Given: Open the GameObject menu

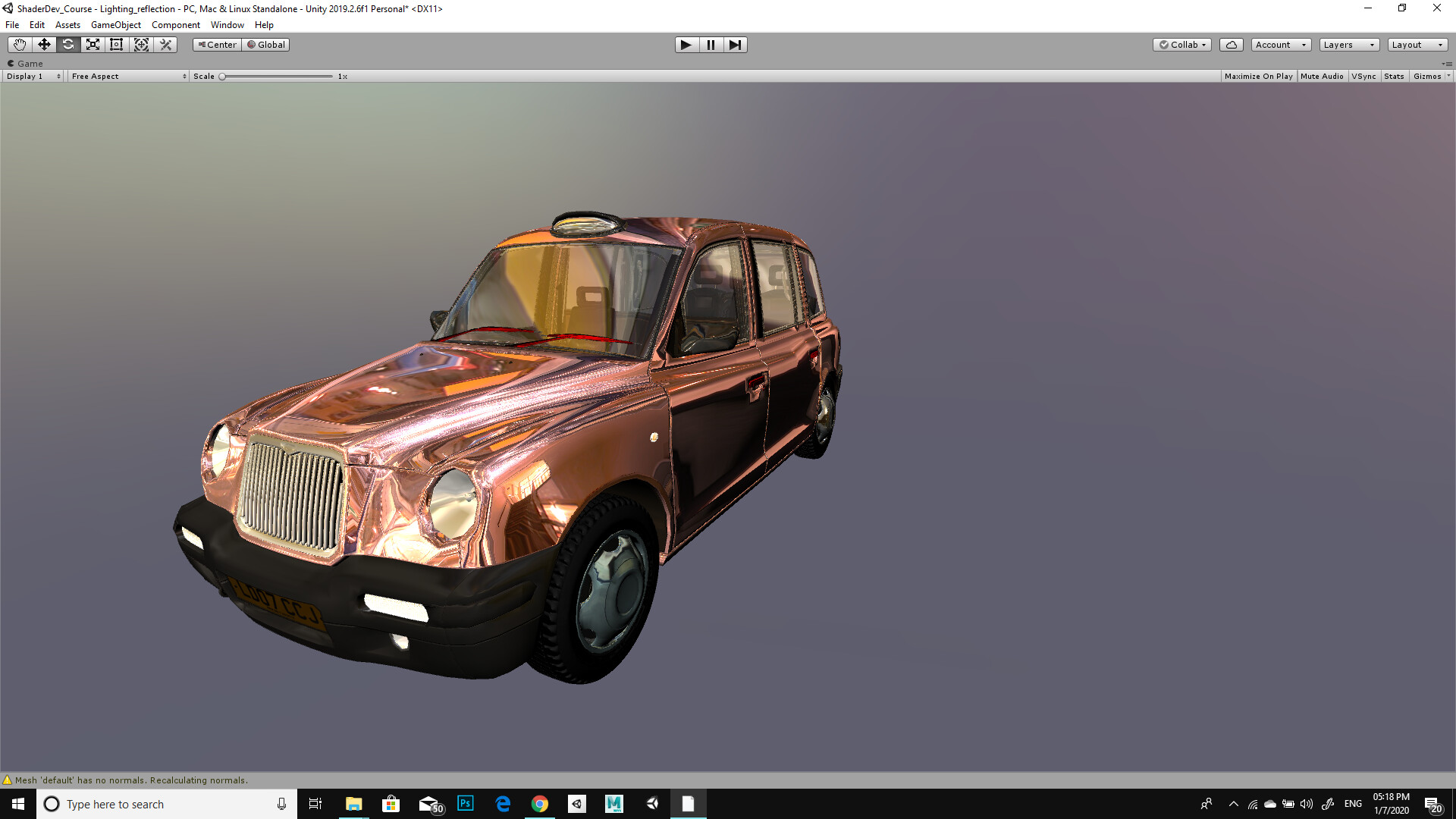Looking at the screenshot, I should point(115,24).
